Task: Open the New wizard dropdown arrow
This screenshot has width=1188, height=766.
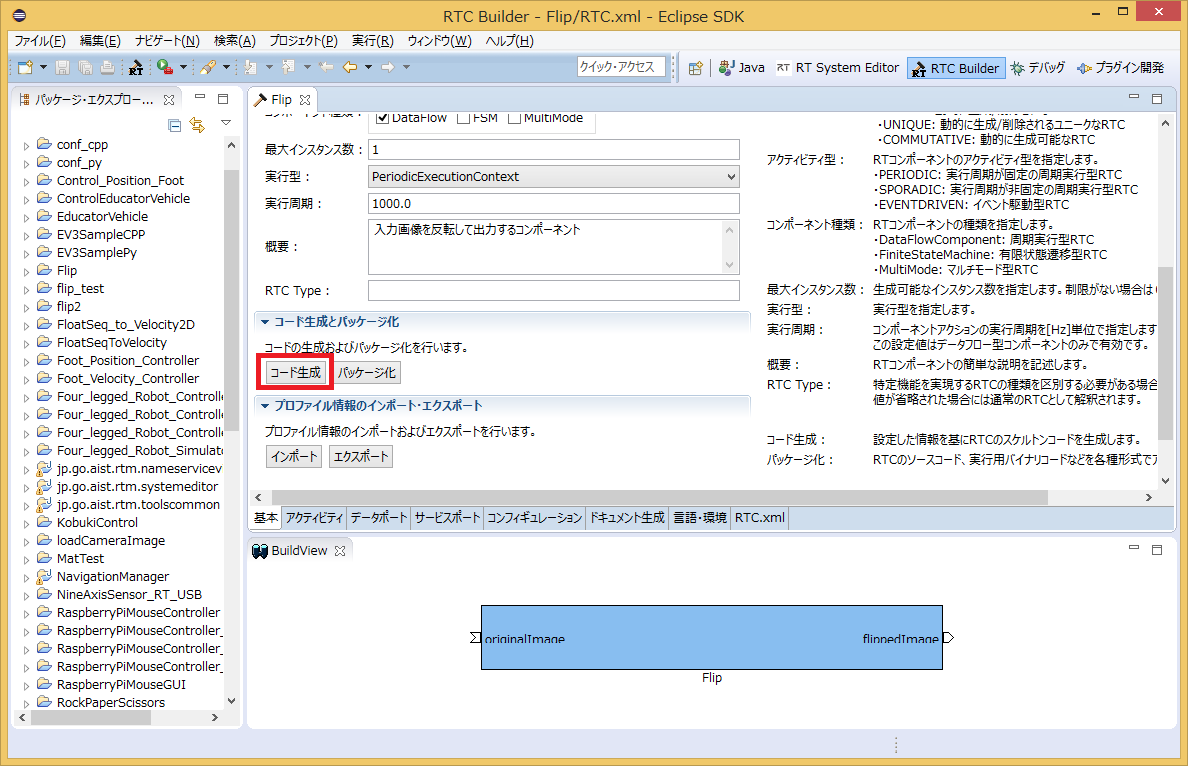Action: click(x=43, y=67)
